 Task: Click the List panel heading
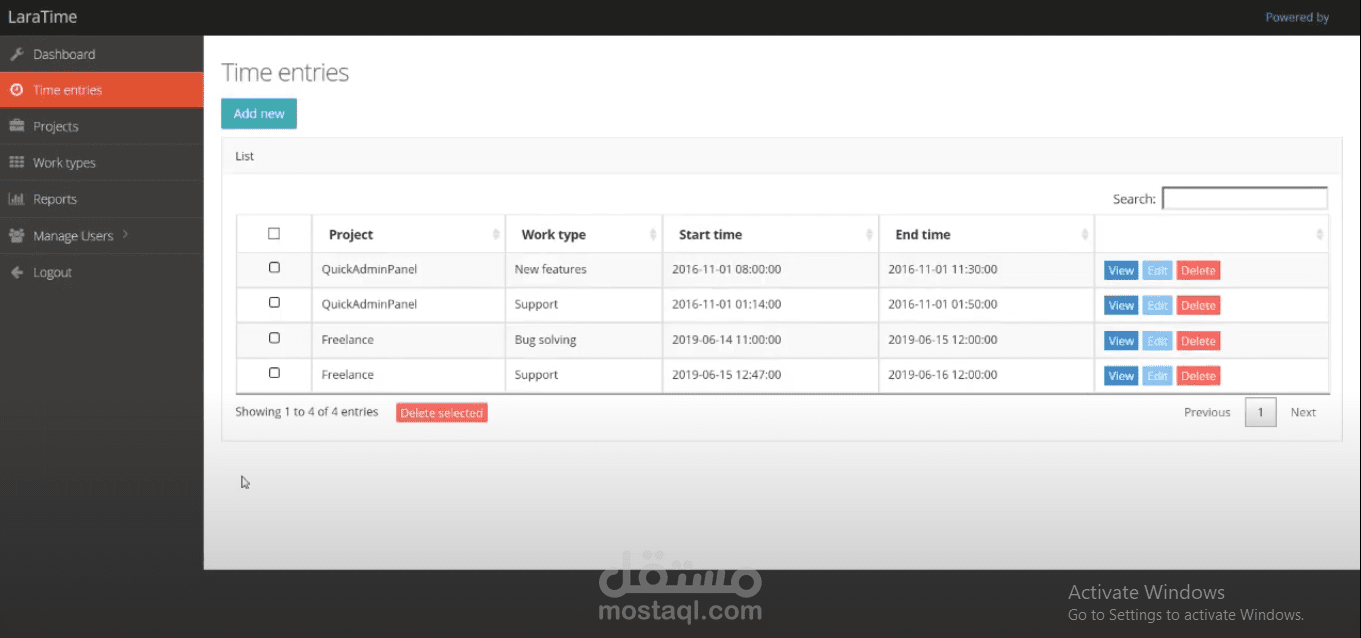tap(244, 156)
